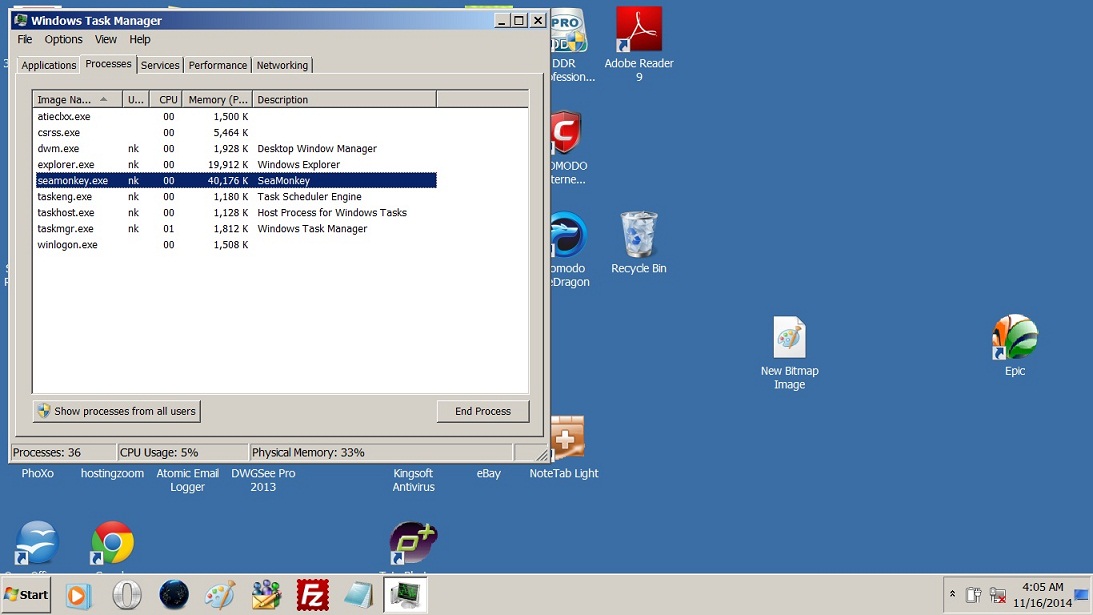Sort the list by CPU column header

pos(167,100)
